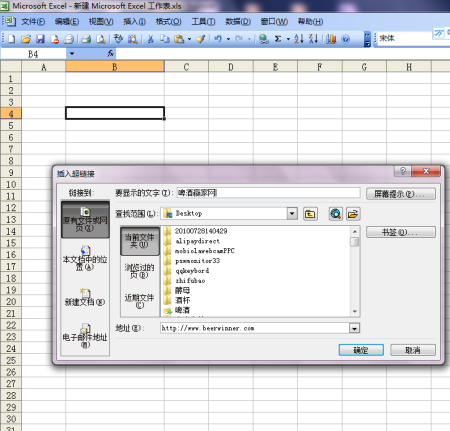Viewport: 450px width, 431px height.
Task: Select the zhifubao folder
Action: click(190, 281)
